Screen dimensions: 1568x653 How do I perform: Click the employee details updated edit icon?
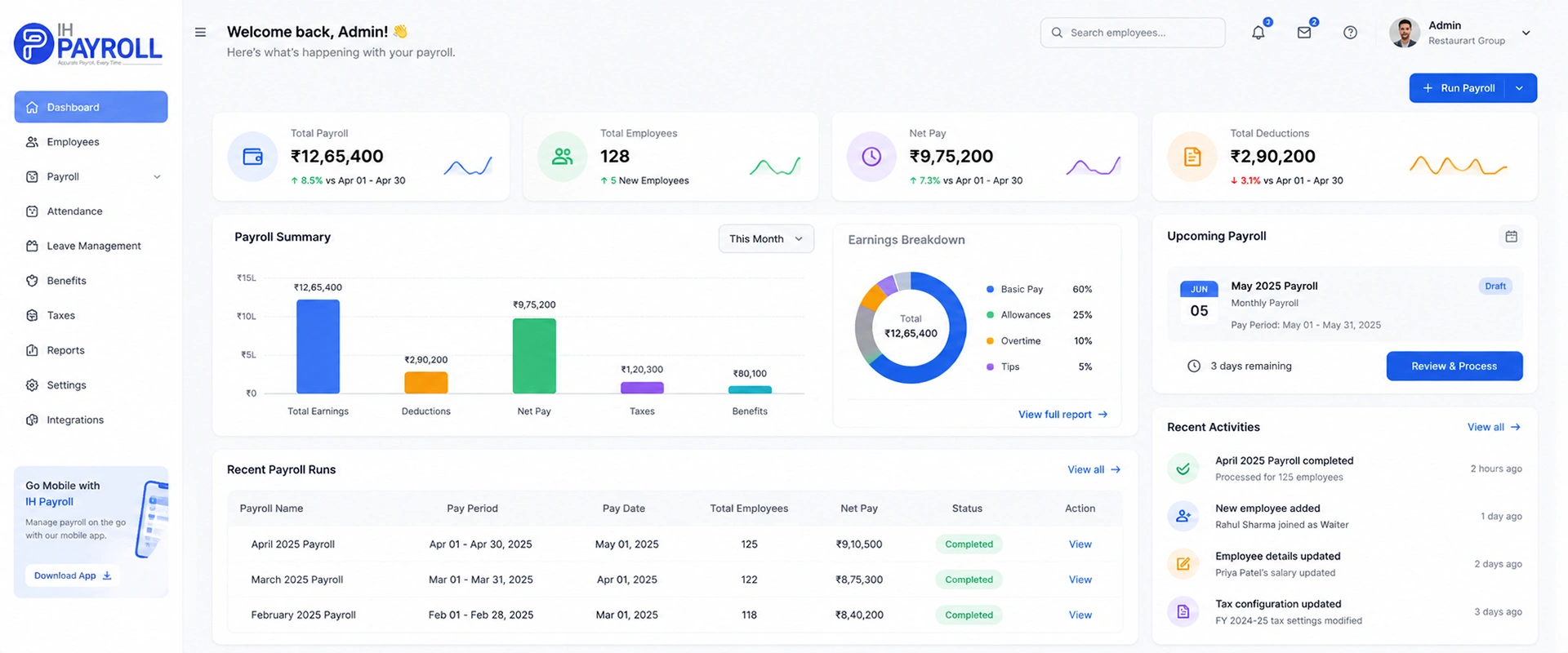point(1183,564)
